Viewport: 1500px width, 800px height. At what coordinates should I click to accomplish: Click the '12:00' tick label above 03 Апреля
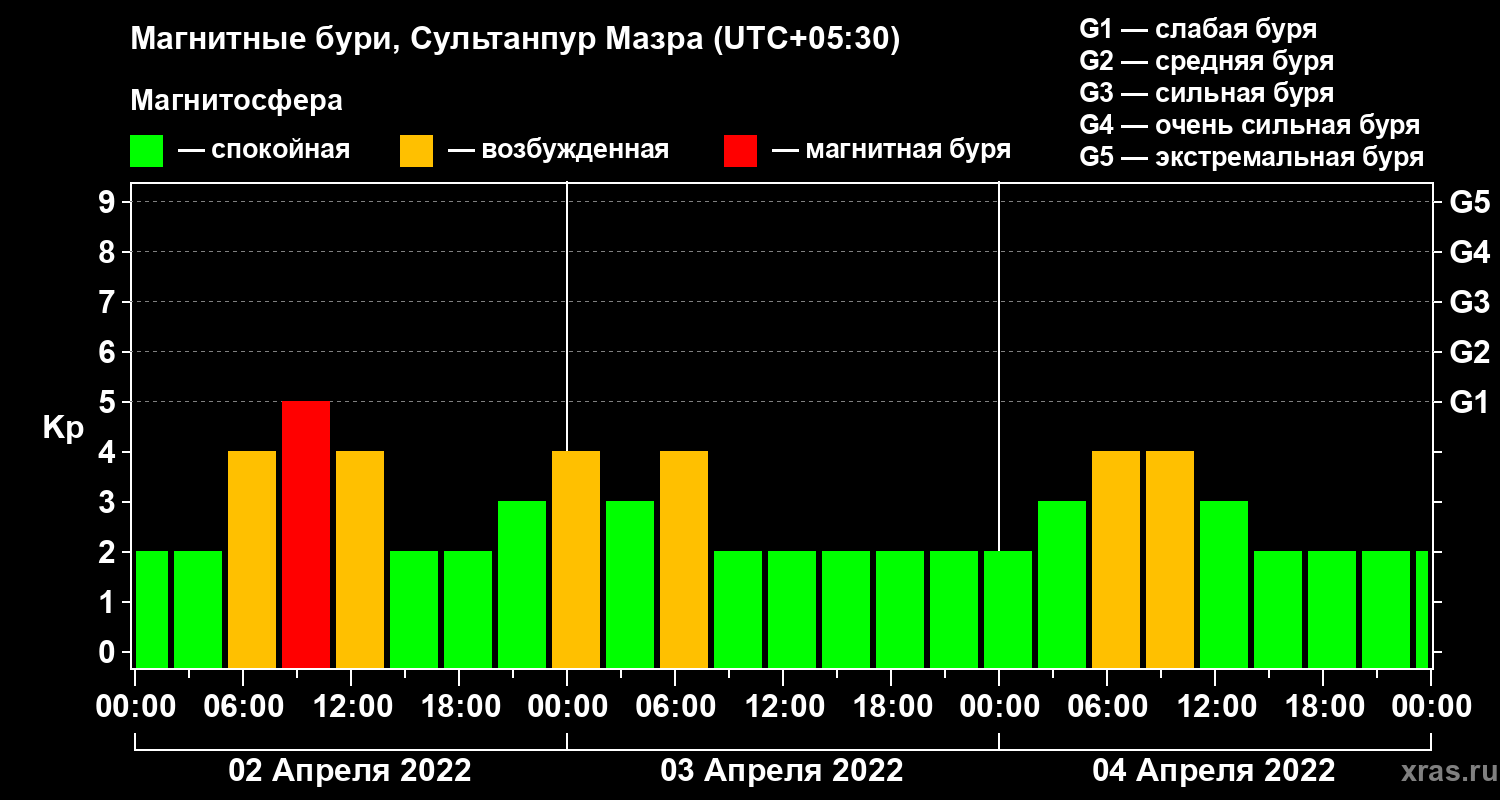pyautogui.click(x=784, y=706)
